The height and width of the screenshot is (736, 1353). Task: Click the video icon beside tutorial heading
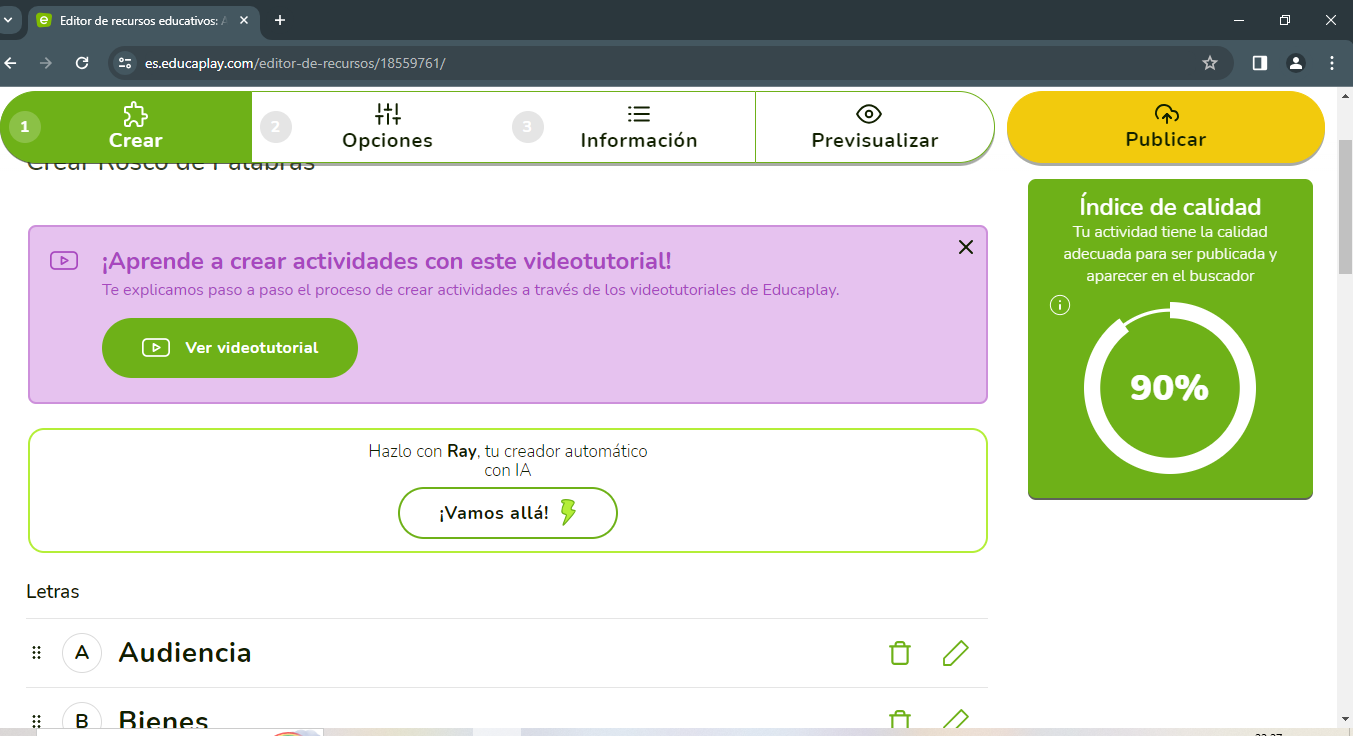(64, 261)
